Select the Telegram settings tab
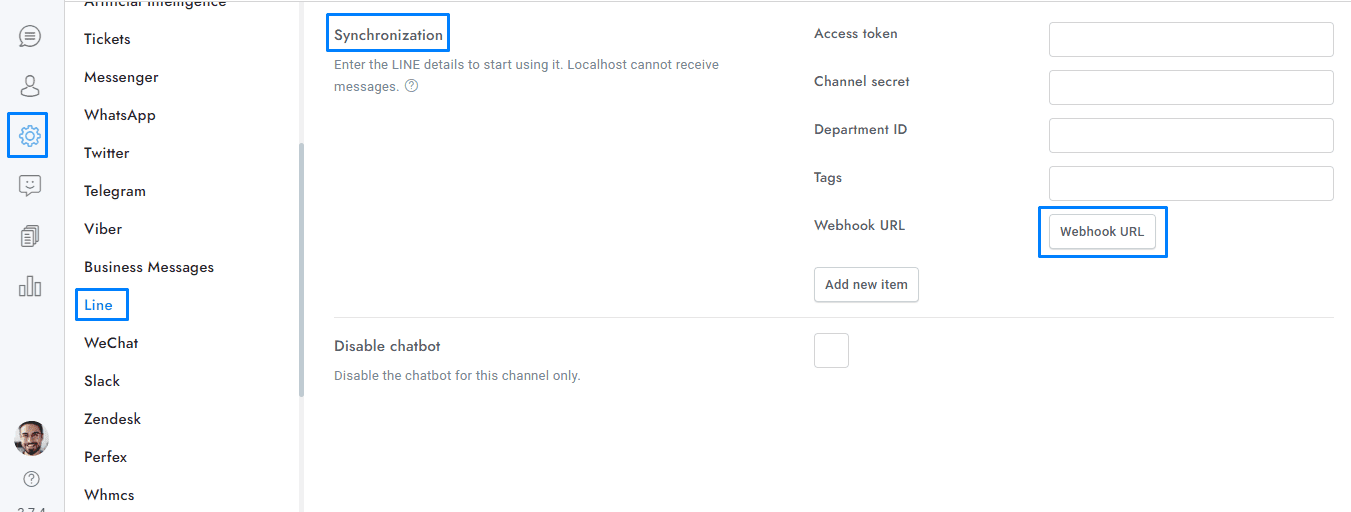1351x512 pixels. coord(115,191)
